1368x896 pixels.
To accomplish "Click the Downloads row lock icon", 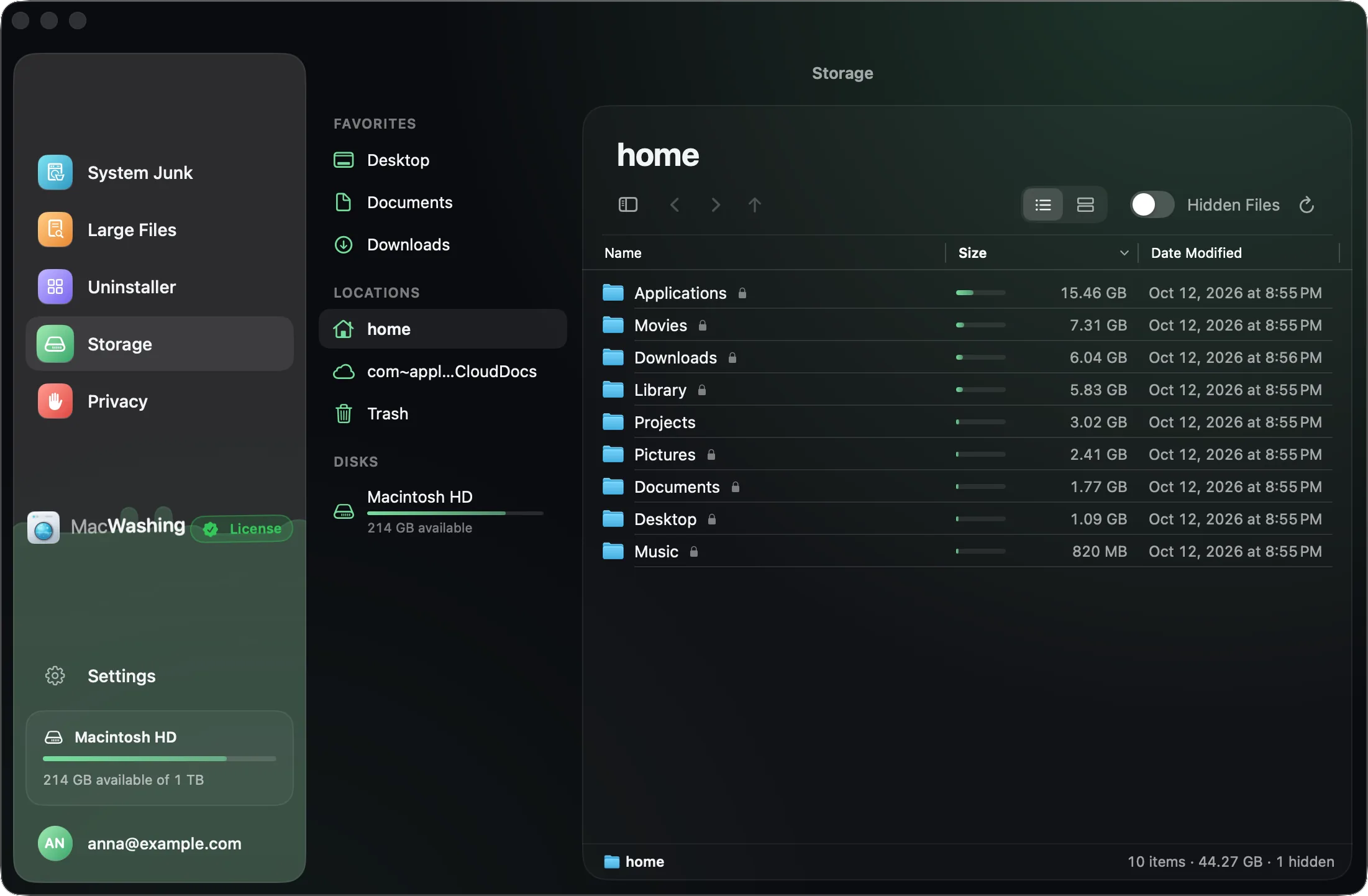I will click(732, 357).
